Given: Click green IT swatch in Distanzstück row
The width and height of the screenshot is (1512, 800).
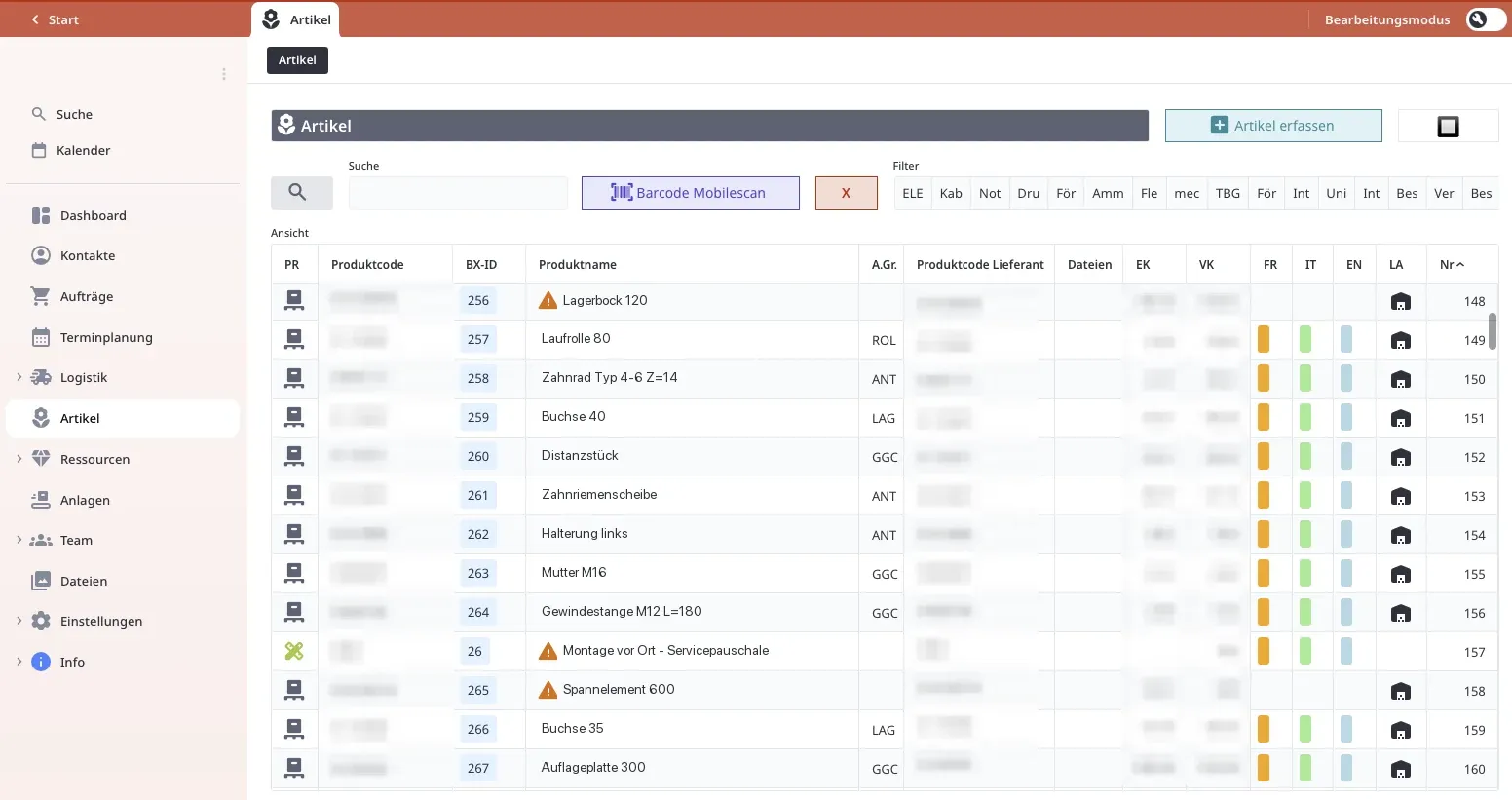Looking at the screenshot, I should click(x=1305, y=456).
